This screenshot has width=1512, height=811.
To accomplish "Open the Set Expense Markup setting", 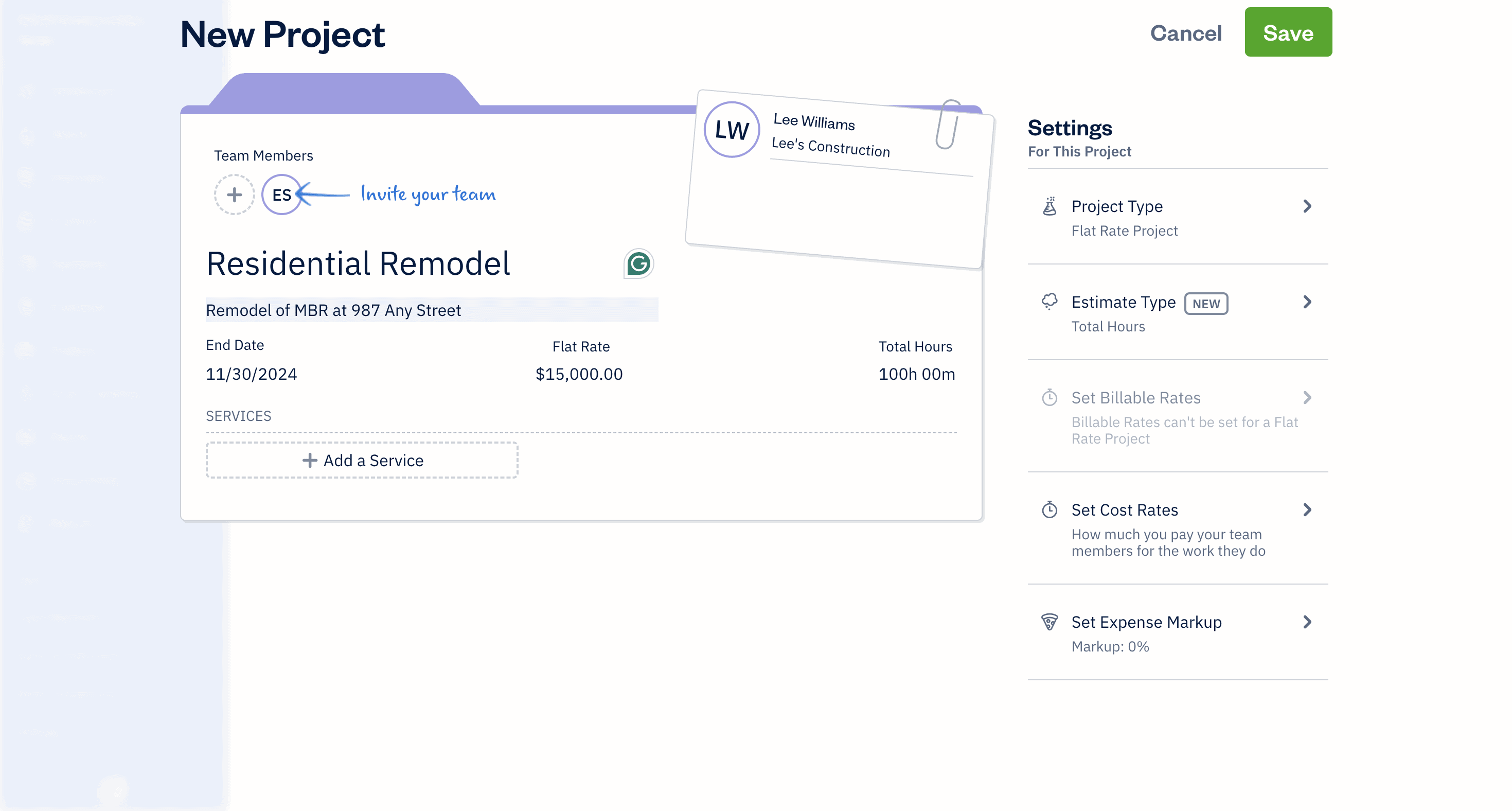I will click(x=1178, y=632).
